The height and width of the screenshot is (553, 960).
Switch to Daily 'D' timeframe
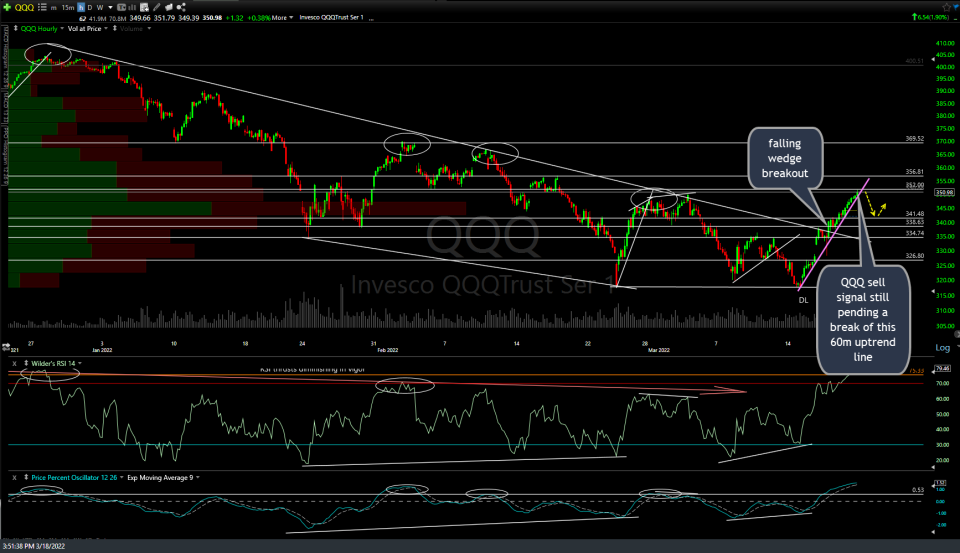[90, 8]
